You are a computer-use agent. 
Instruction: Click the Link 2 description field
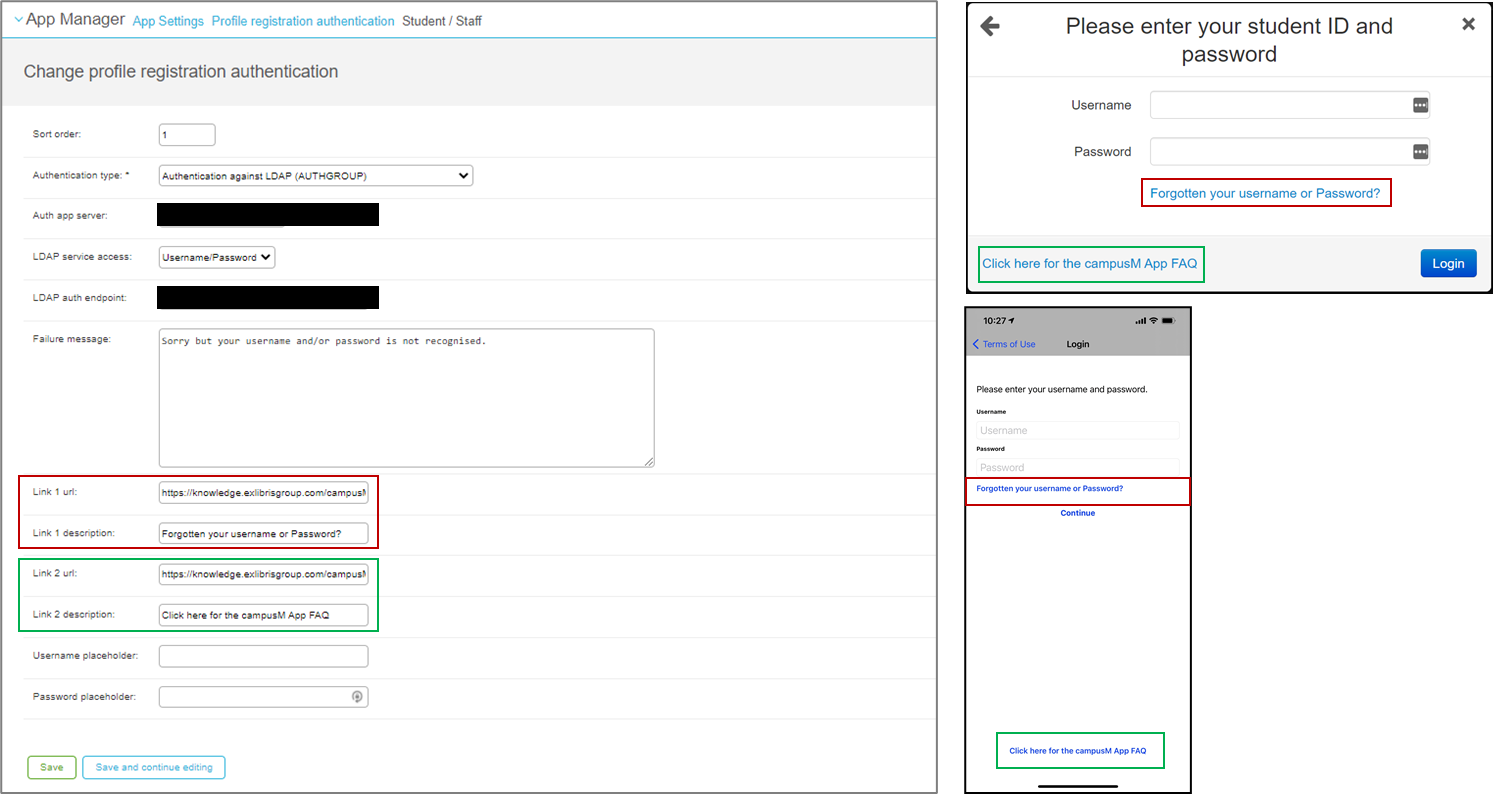click(263, 615)
